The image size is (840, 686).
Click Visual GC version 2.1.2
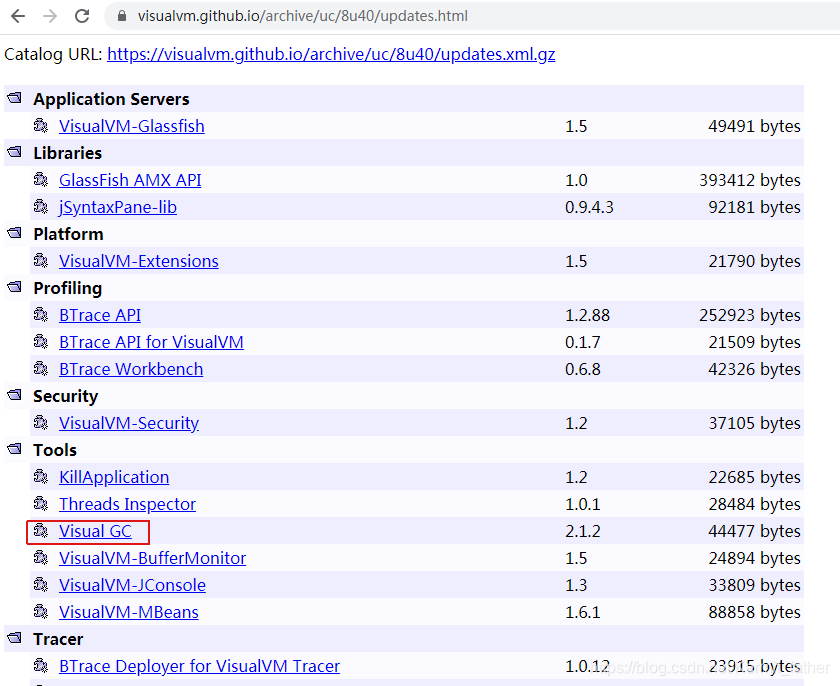pyautogui.click(x=583, y=531)
